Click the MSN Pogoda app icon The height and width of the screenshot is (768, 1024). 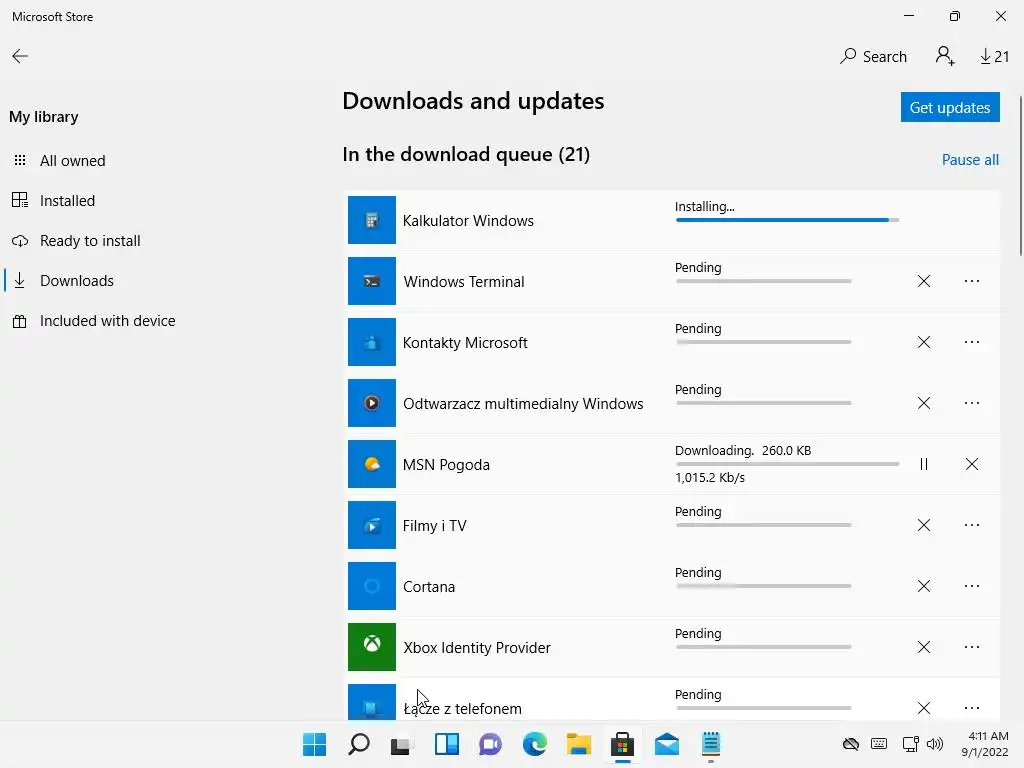point(372,464)
